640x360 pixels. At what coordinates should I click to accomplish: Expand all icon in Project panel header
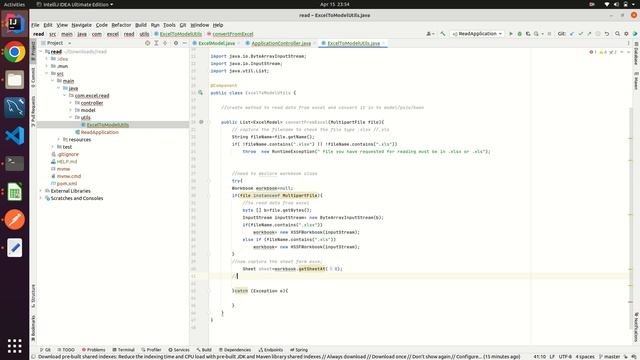[156, 43]
